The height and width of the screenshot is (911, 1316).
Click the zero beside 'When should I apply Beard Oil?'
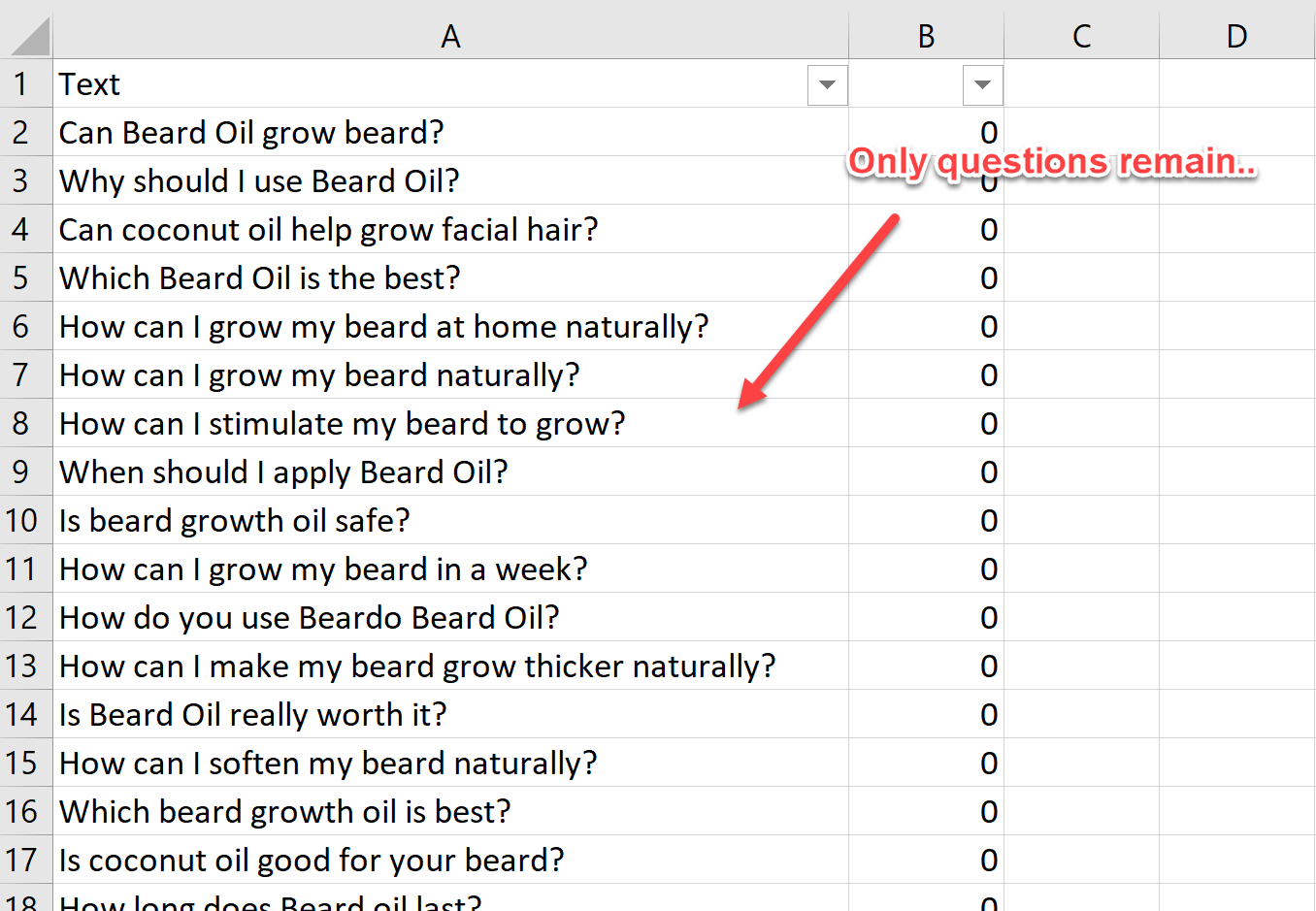988,472
